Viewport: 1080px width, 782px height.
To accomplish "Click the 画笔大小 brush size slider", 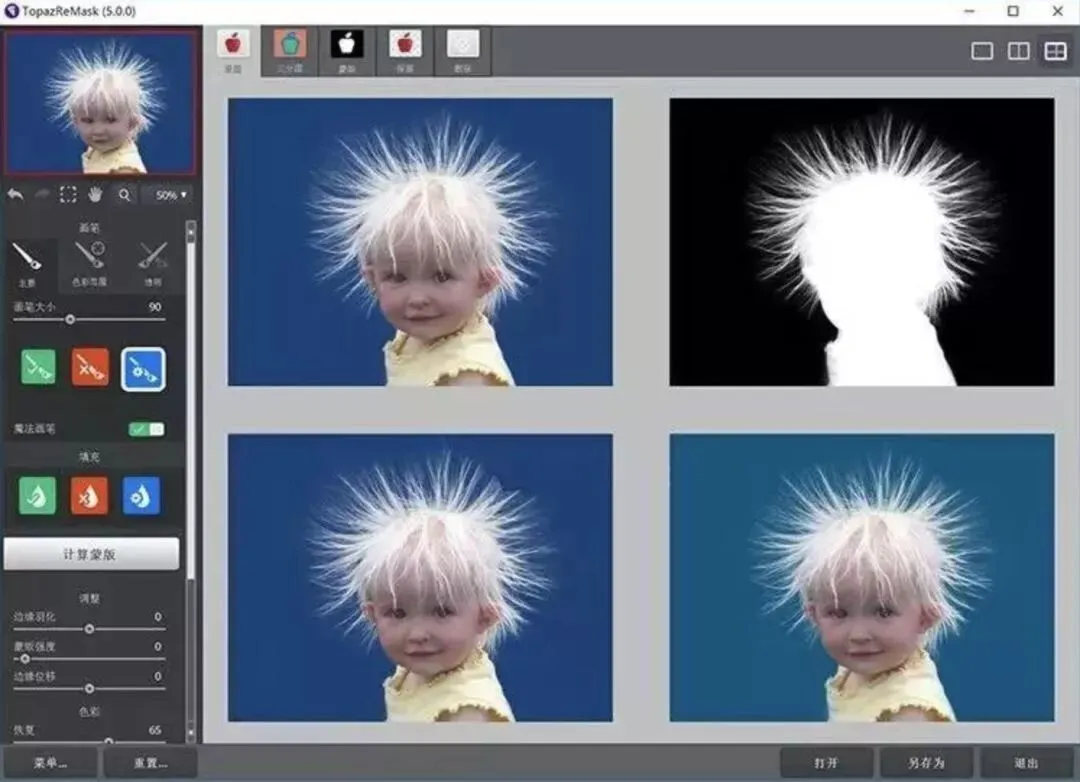I will point(70,320).
